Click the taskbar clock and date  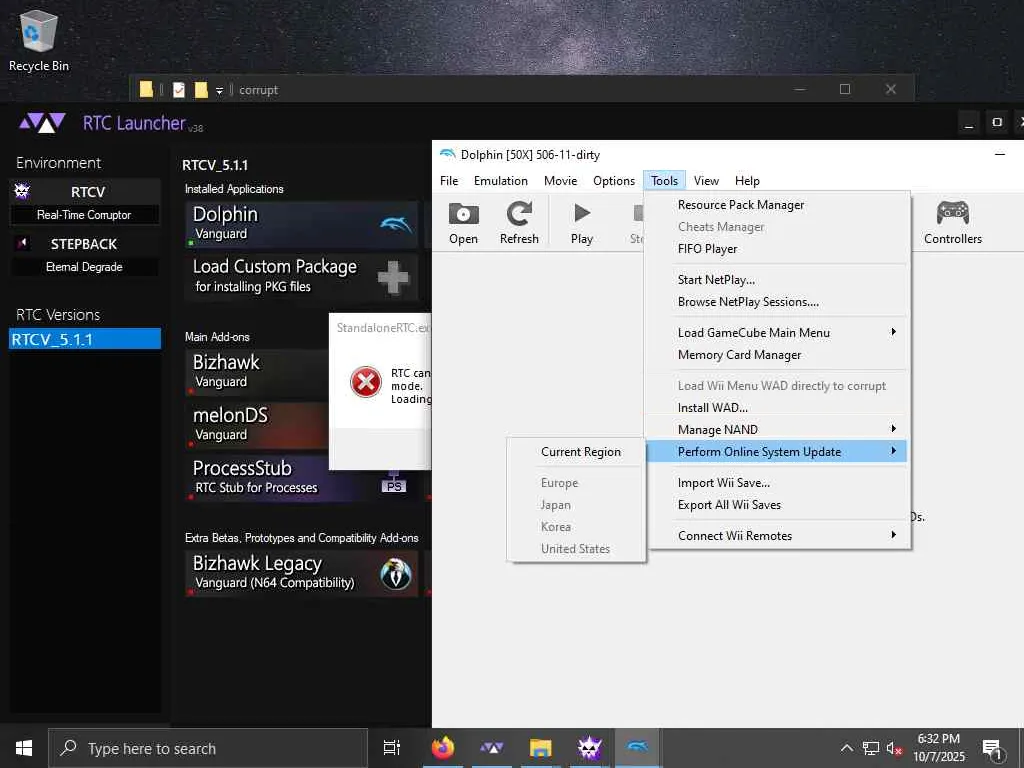tap(938, 748)
